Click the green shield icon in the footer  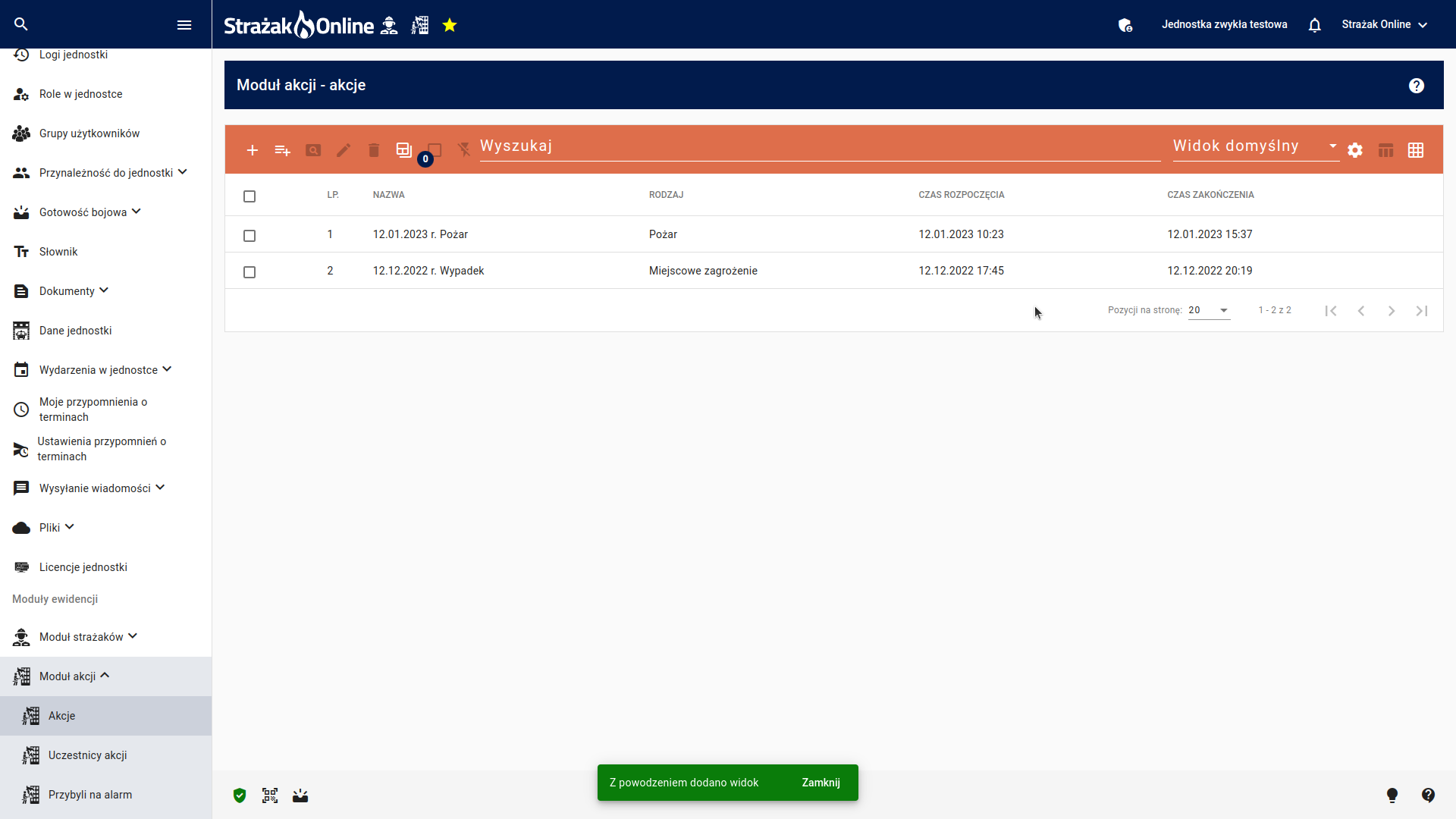coord(240,795)
